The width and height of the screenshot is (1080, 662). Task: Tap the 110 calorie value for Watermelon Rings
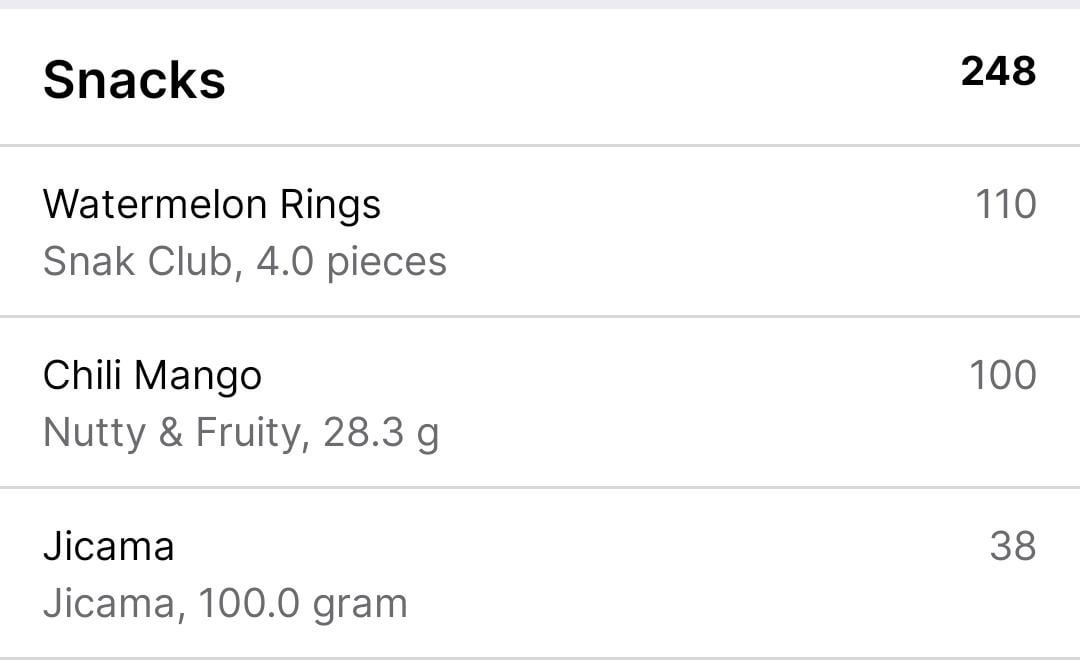coord(1006,205)
